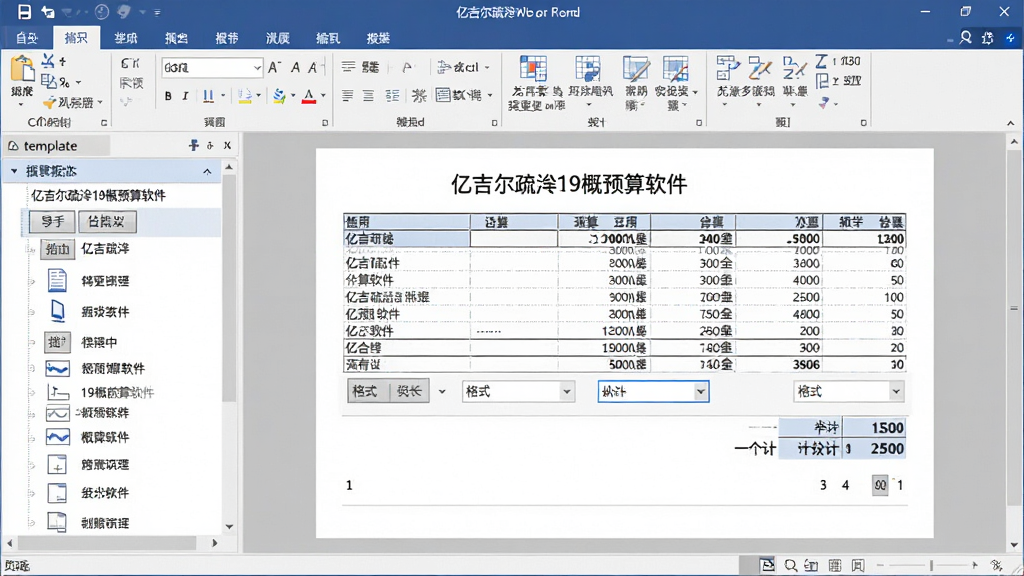Click the document vertical scrollbar down arrow
The width and height of the screenshot is (1024, 576).
[x=1014, y=545]
